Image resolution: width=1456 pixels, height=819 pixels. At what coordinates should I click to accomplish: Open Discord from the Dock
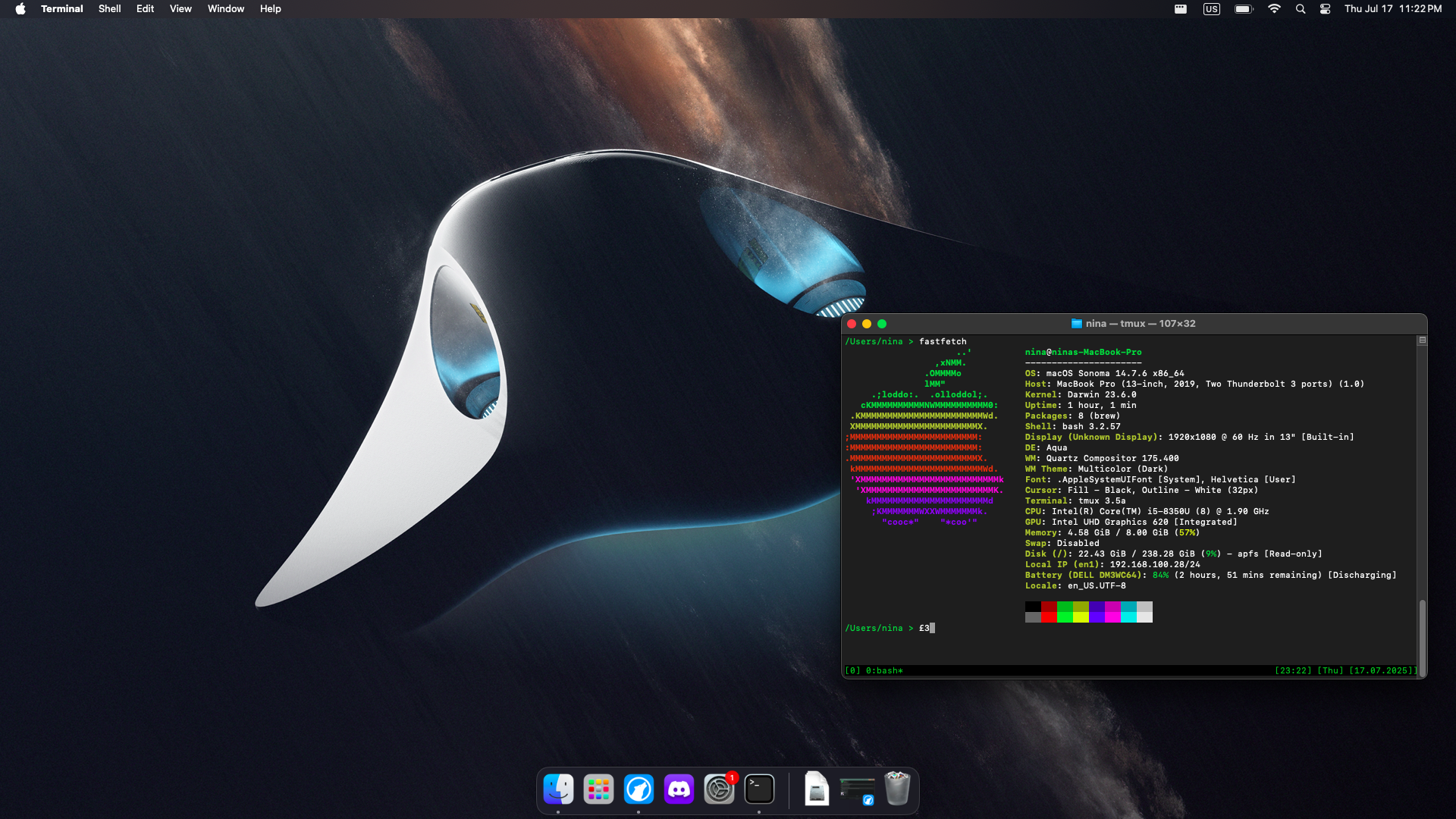click(x=679, y=789)
